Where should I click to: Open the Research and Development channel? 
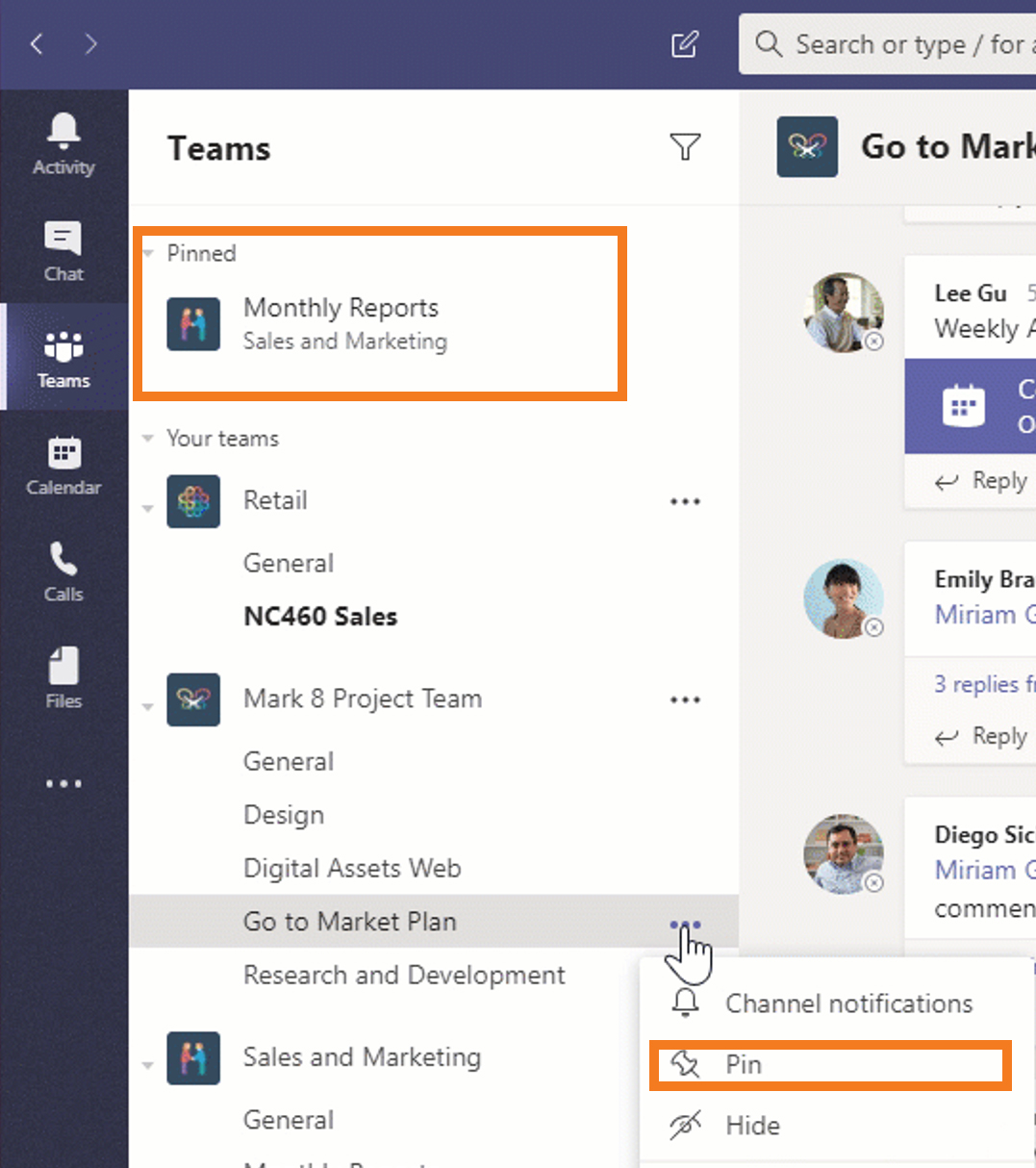click(404, 975)
